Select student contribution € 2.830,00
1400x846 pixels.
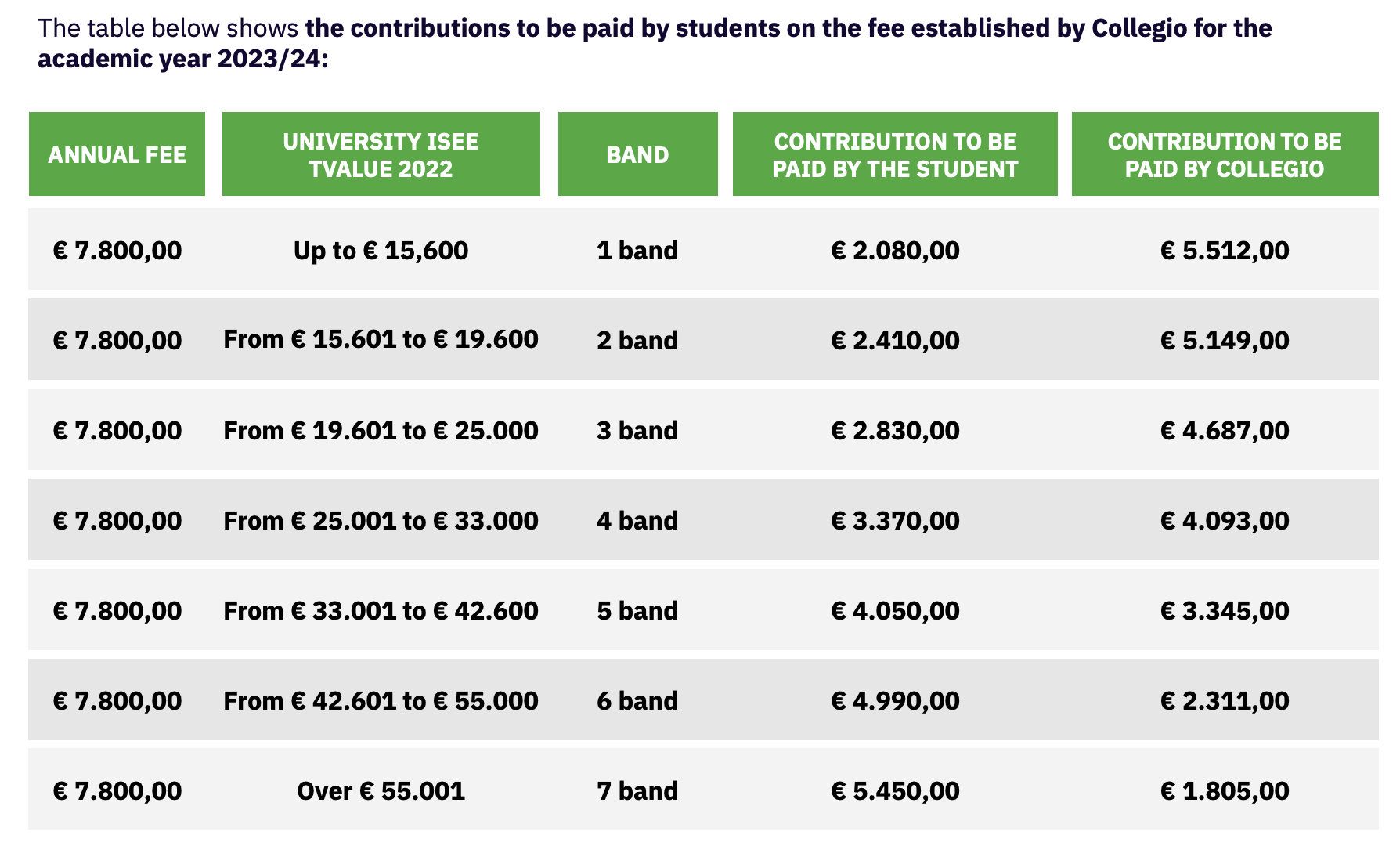895,430
